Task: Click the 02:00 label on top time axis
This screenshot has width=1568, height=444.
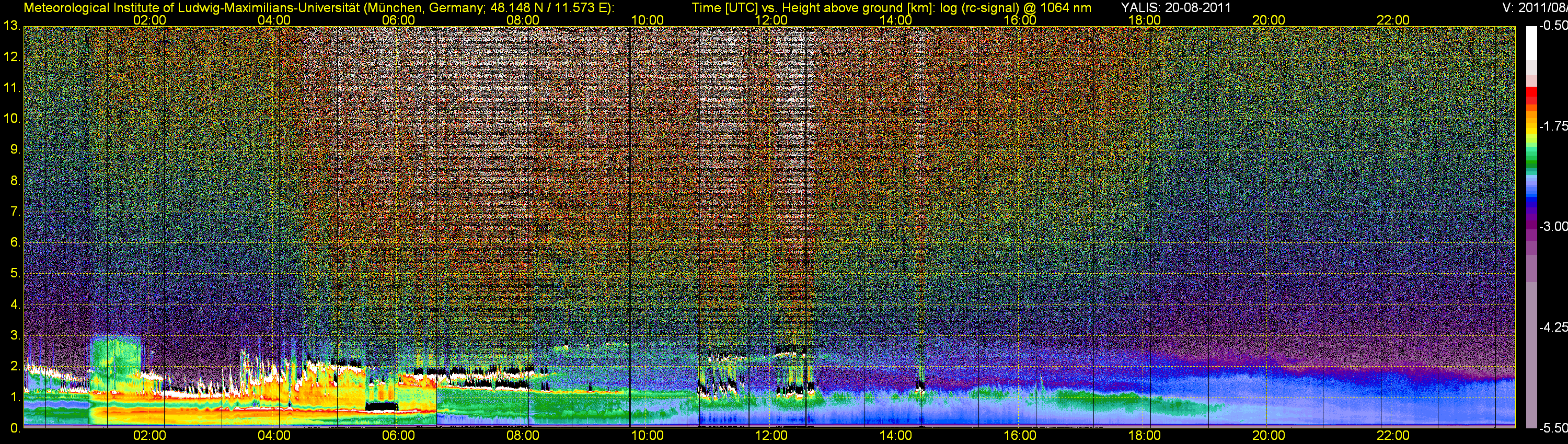Action: [x=149, y=20]
